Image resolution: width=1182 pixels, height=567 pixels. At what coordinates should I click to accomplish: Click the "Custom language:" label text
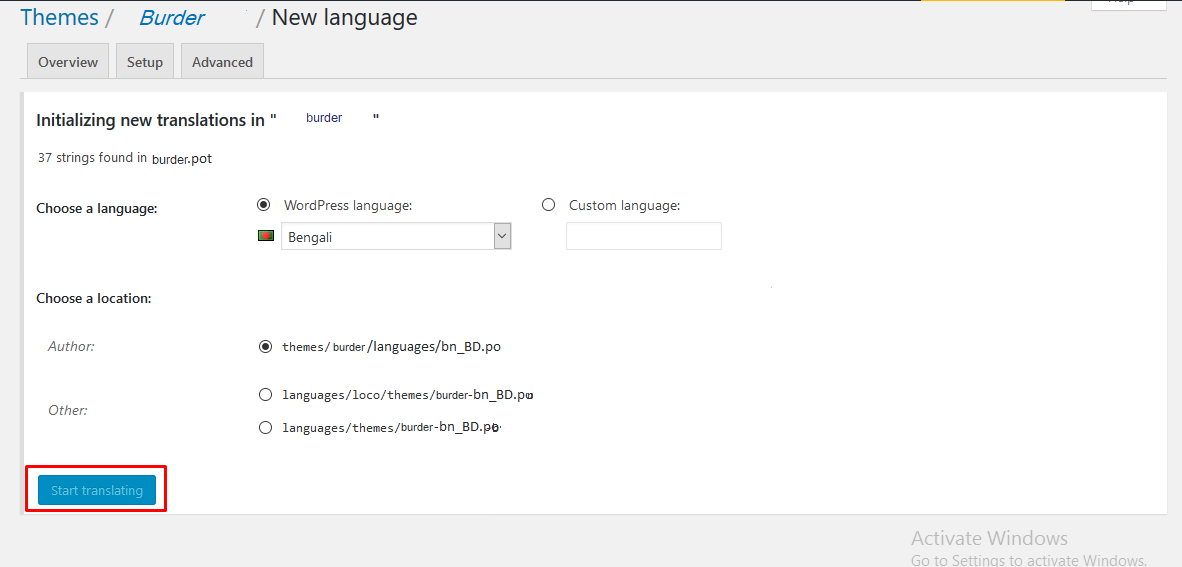(624, 205)
